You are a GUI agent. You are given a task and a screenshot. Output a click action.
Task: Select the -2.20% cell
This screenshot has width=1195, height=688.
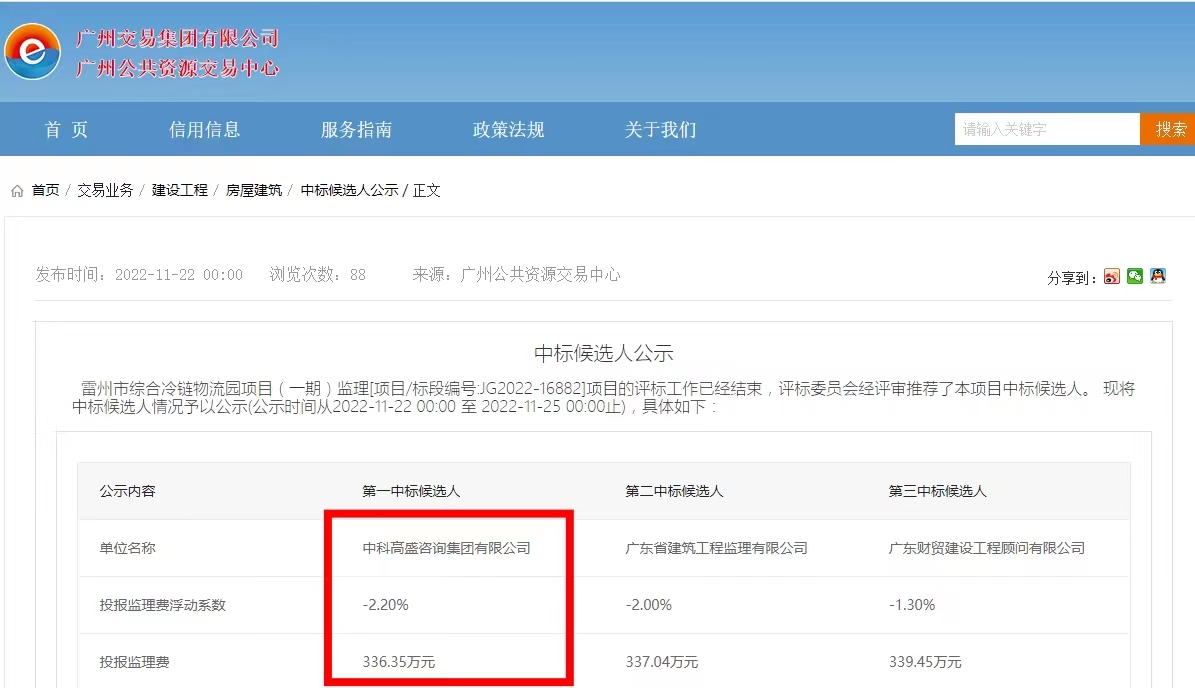click(386, 605)
